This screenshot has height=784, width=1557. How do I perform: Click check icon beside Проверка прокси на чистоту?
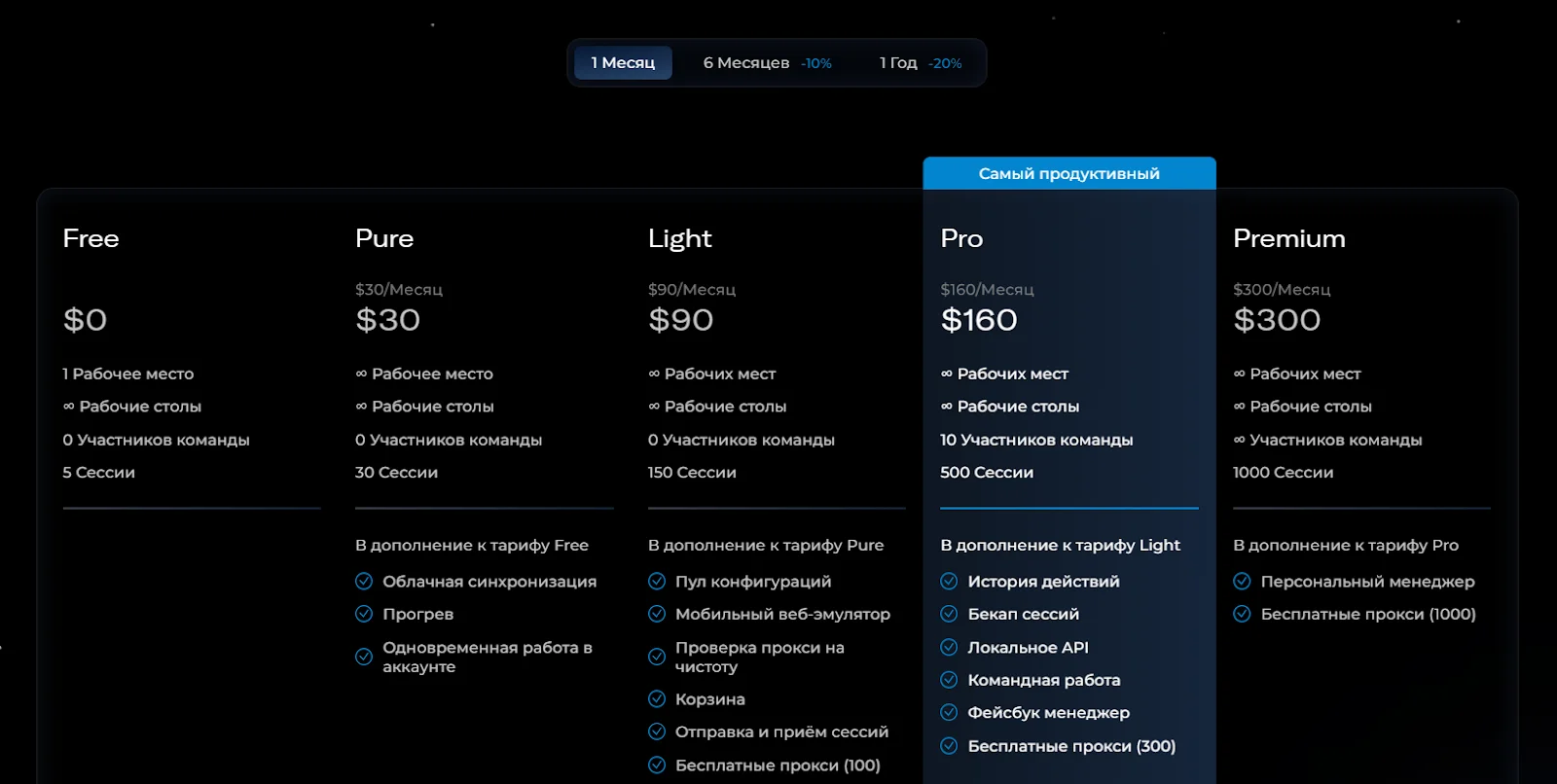[657, 657]
